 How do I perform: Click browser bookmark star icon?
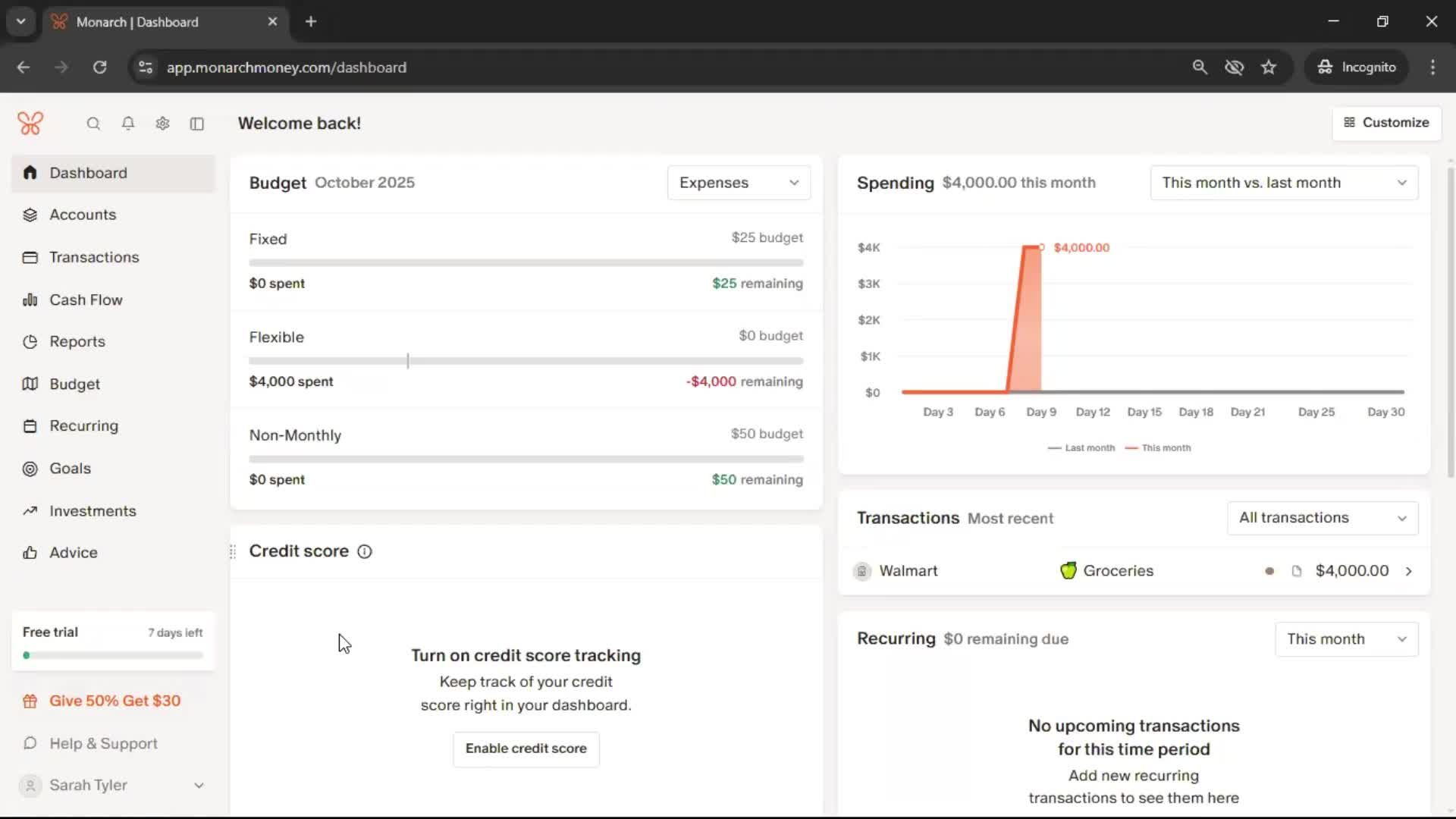click(1269, 67)
